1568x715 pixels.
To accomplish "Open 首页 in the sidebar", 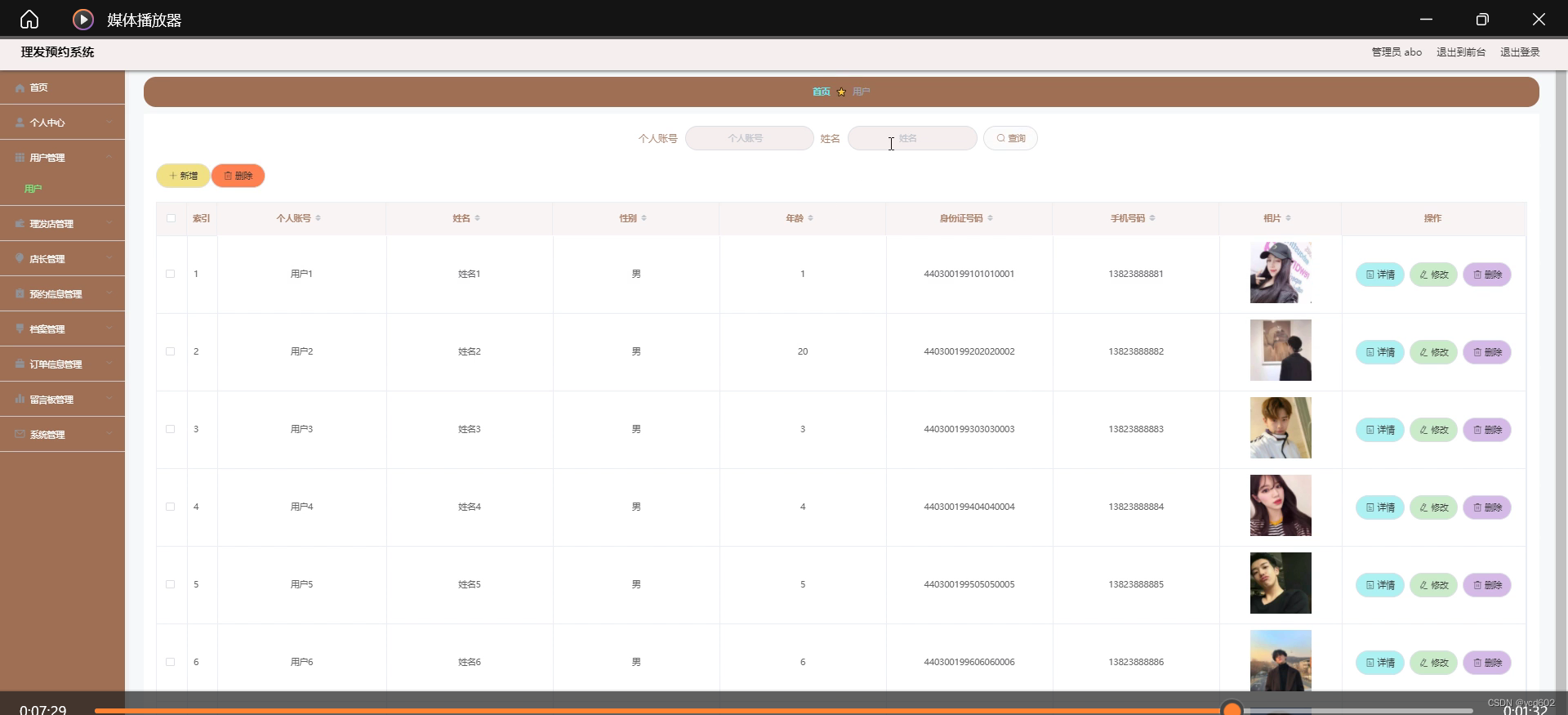I will click(x=62, y=87).
